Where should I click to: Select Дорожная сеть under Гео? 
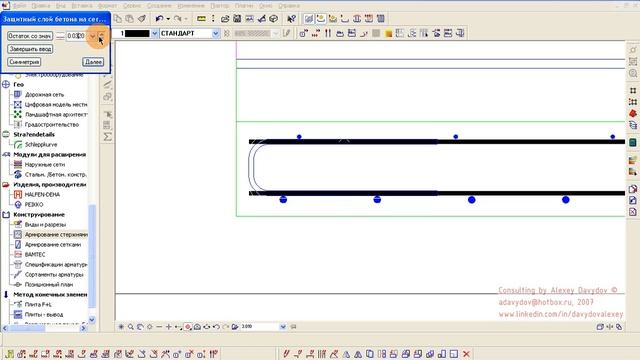point(44,94)
